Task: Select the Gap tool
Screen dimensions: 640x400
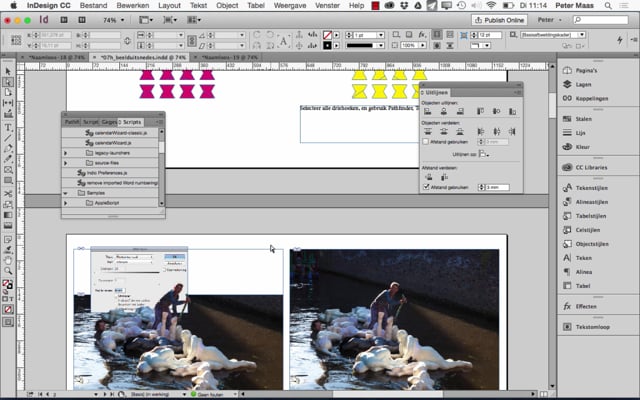Action: (8, 103)
